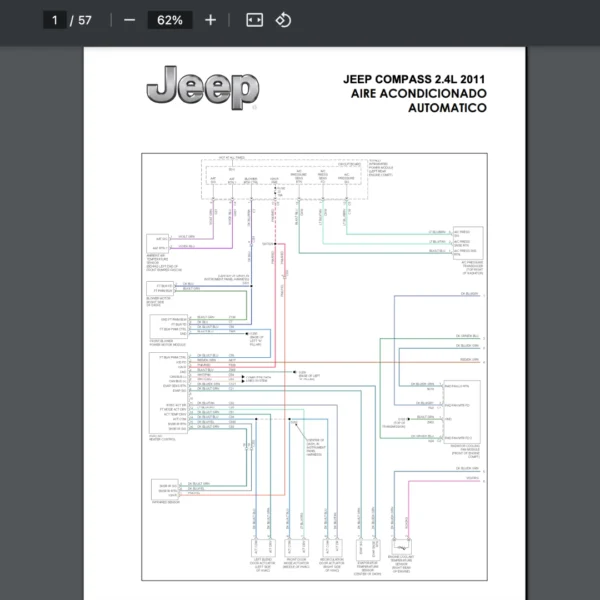
Task: Click the A/C pressure transducer block
Action: pyautogui.click(x=466, y=243)
